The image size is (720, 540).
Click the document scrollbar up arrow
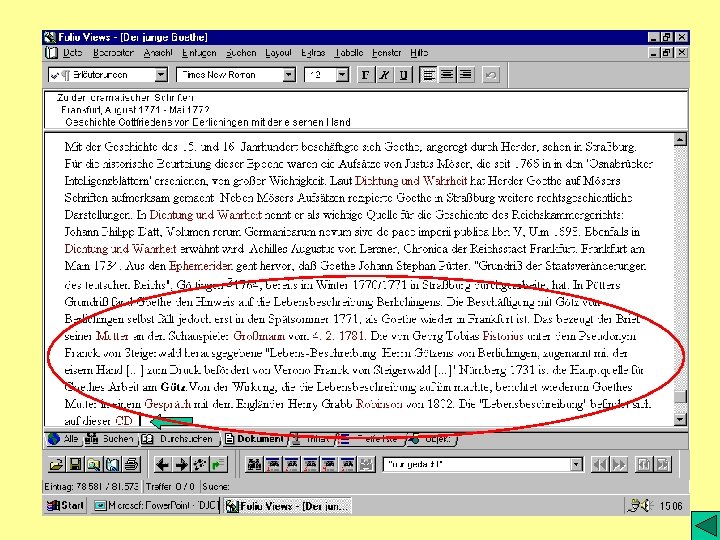[x=680, y=139]
